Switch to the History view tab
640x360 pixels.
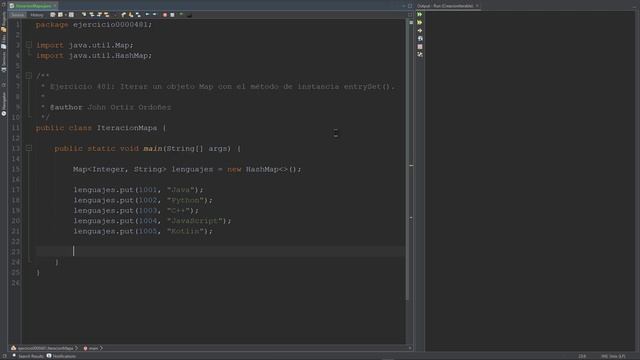pyautogui.click(x=37, y=15)
